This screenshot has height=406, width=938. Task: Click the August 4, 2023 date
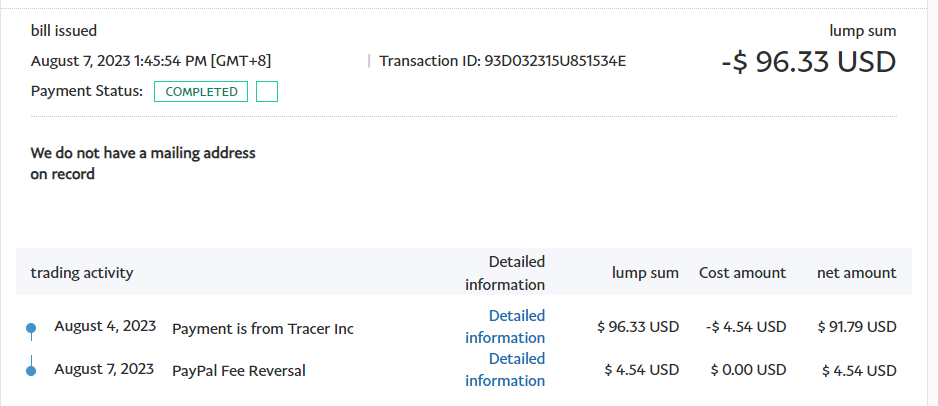pos(105,326)
